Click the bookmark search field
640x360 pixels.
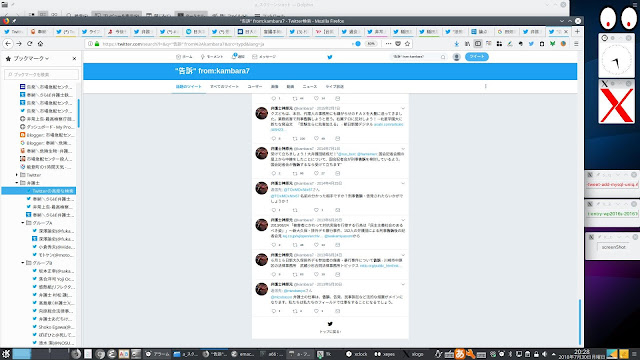(x=41, y=74)
